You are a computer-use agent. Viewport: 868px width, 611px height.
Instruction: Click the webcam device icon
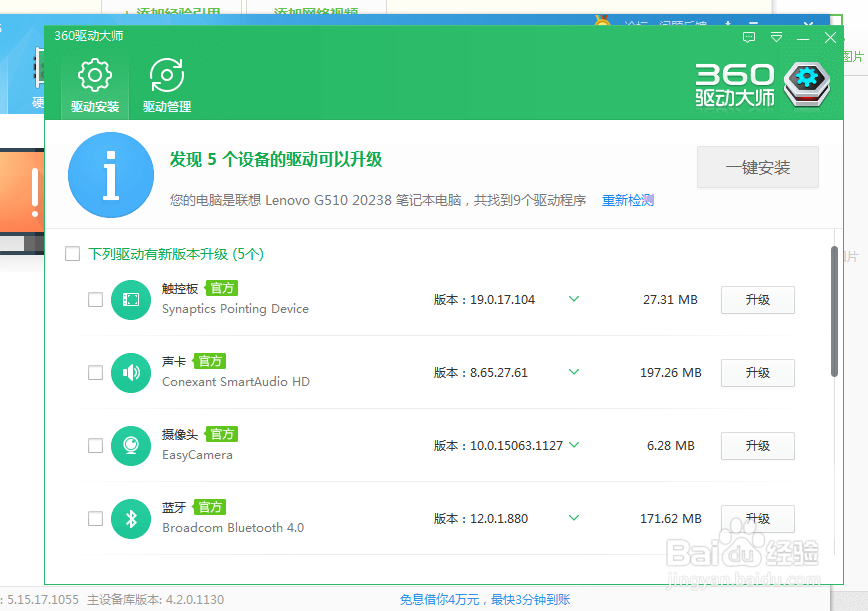(x=131, y=446)
